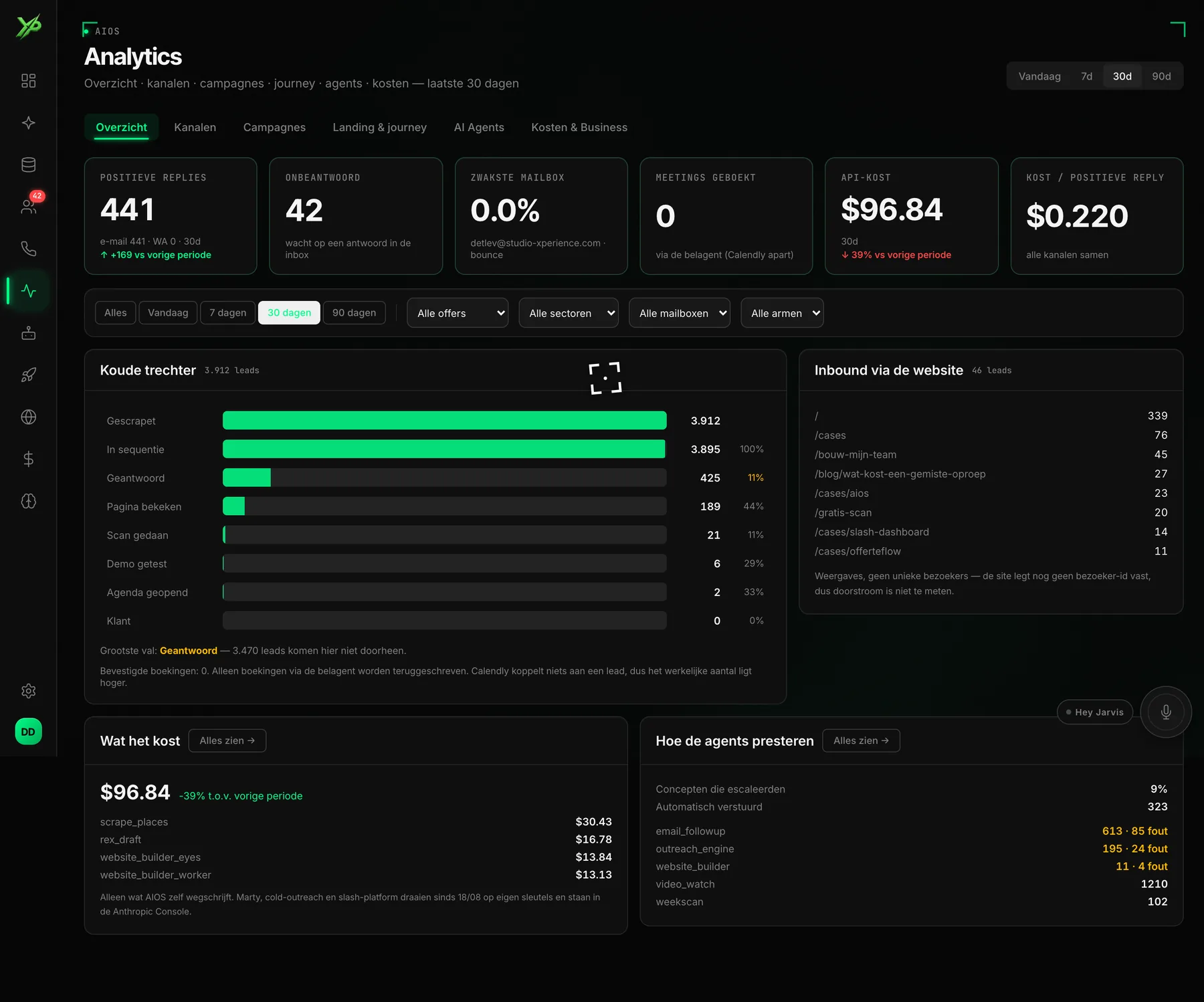Select the 90 dagen filter chip
This screenshot has width=1204, height=1002.
click(354, 312)
